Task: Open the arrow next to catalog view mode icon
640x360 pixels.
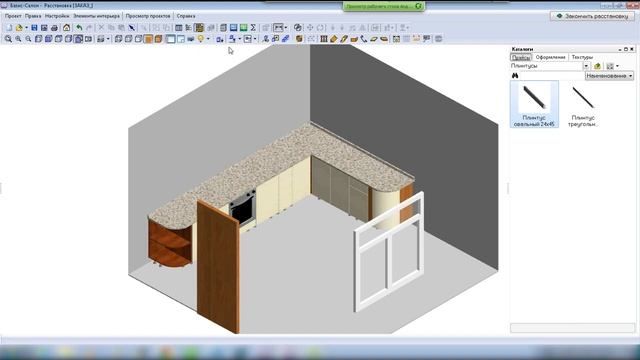Action: point(617,66)
